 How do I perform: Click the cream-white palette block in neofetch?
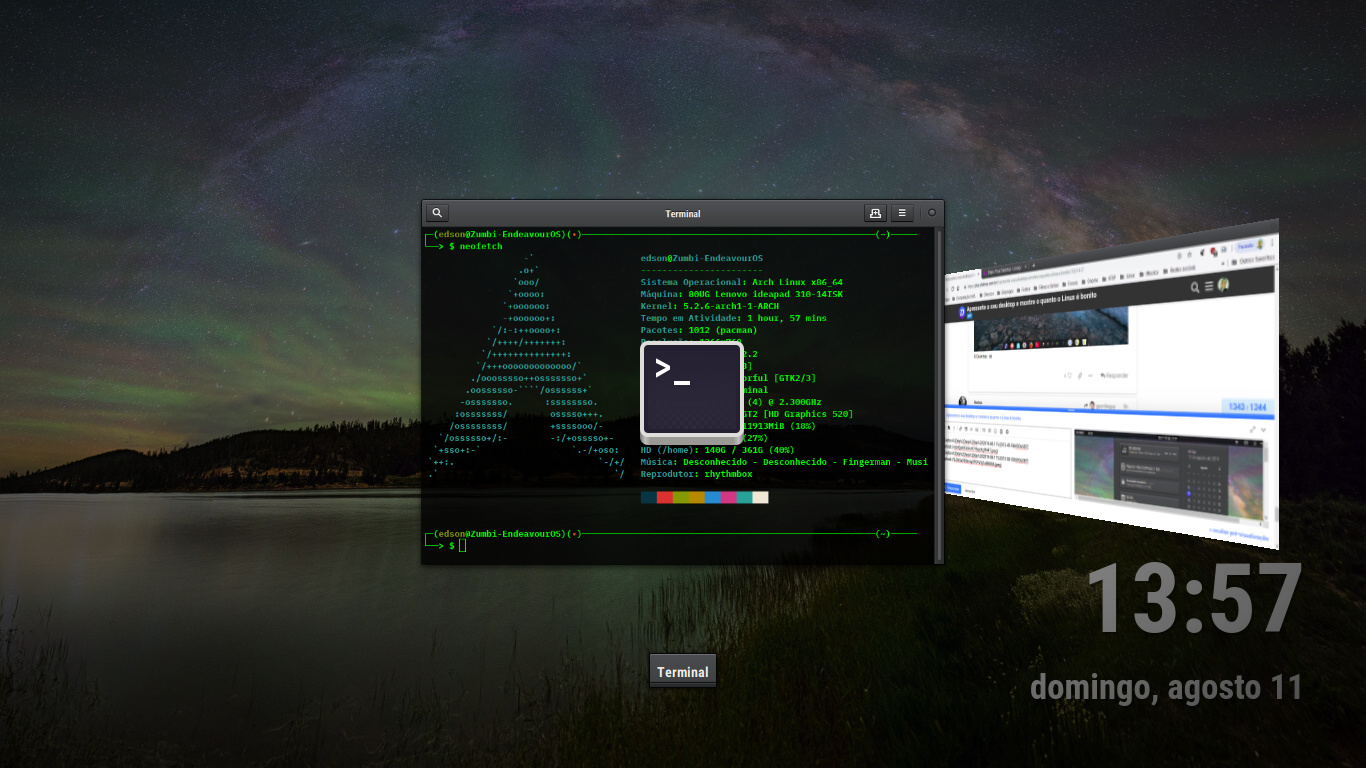(x=761, y=497)
